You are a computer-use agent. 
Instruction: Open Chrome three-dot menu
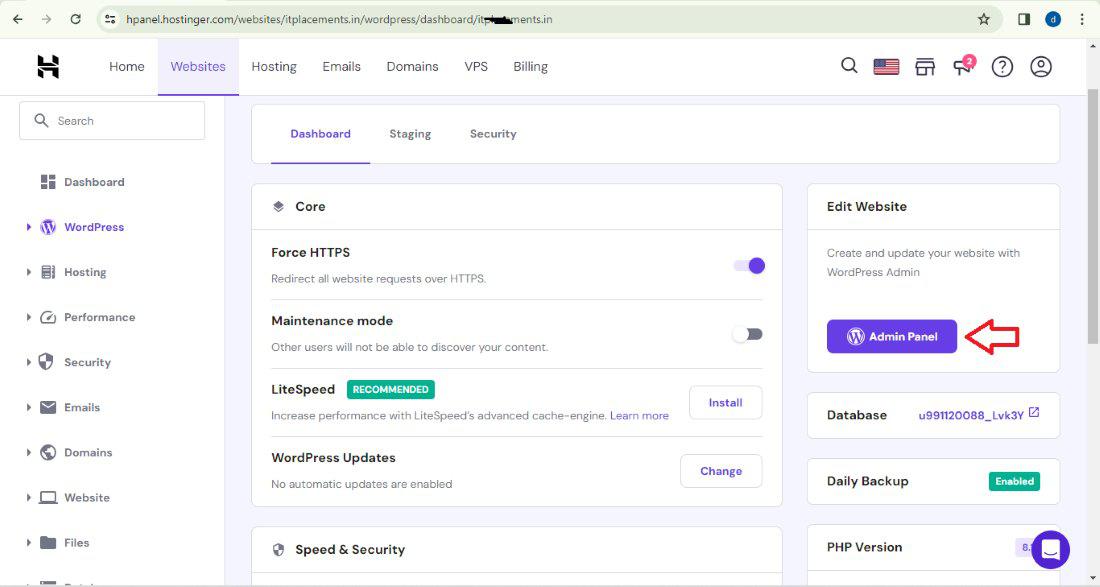coord(1082,19)
